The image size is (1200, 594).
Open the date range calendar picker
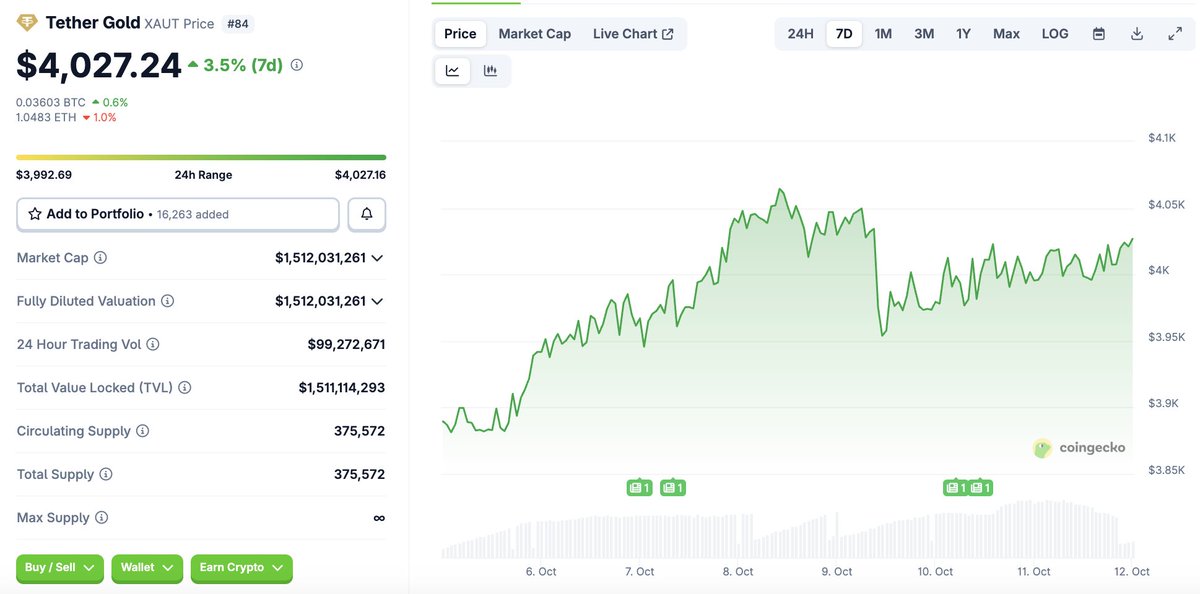click(x=1097, y=33)
